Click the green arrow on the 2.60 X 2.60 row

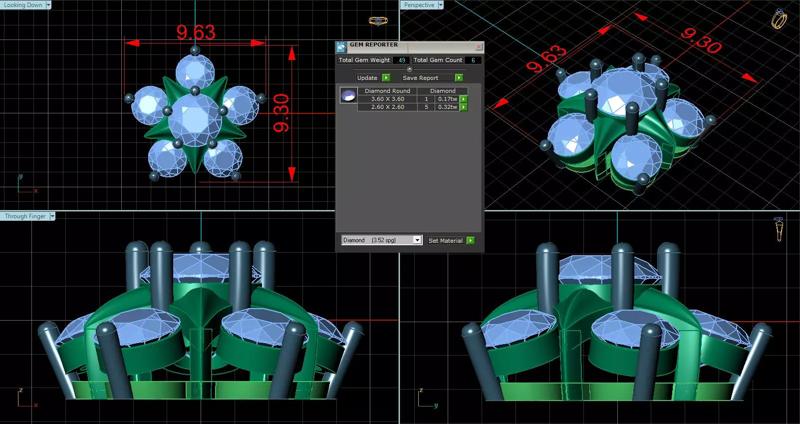click(463, 107)
